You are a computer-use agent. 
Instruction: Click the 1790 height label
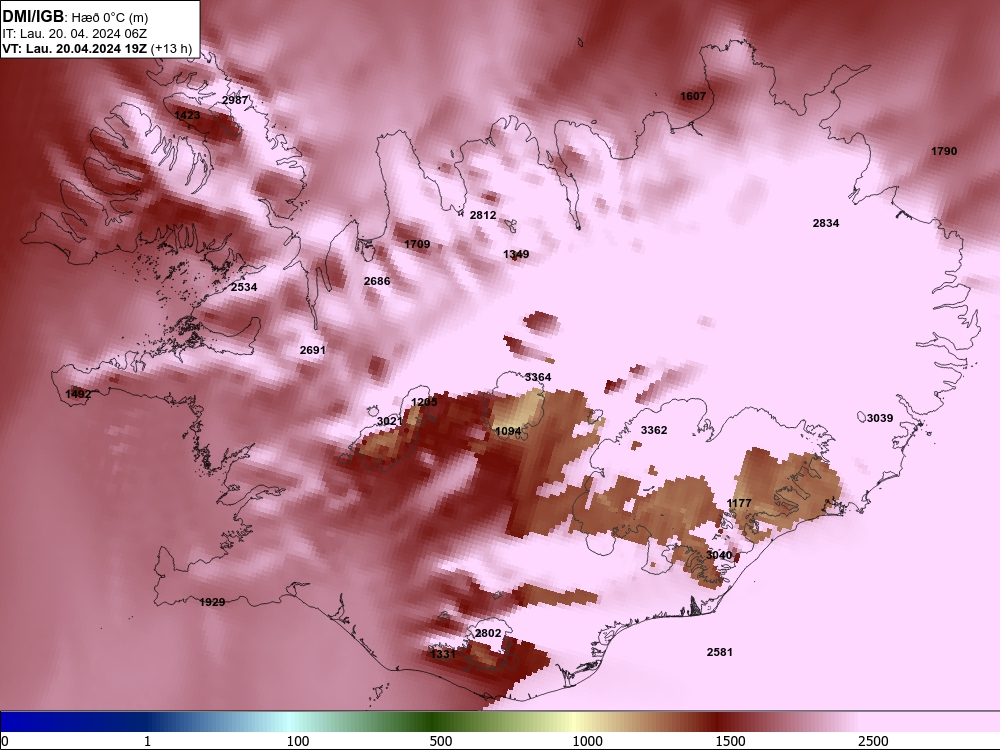click(944, 151)
